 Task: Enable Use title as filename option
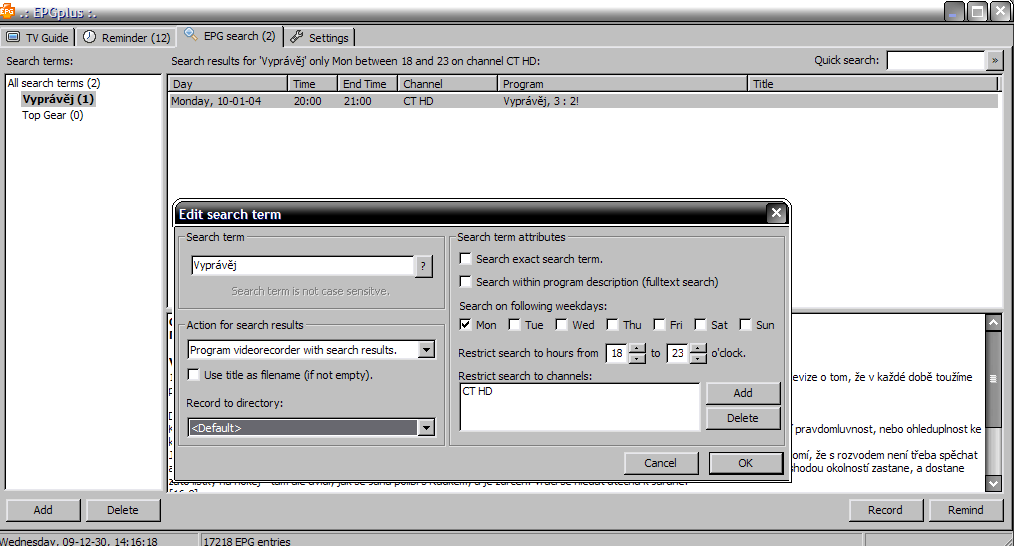194,375
